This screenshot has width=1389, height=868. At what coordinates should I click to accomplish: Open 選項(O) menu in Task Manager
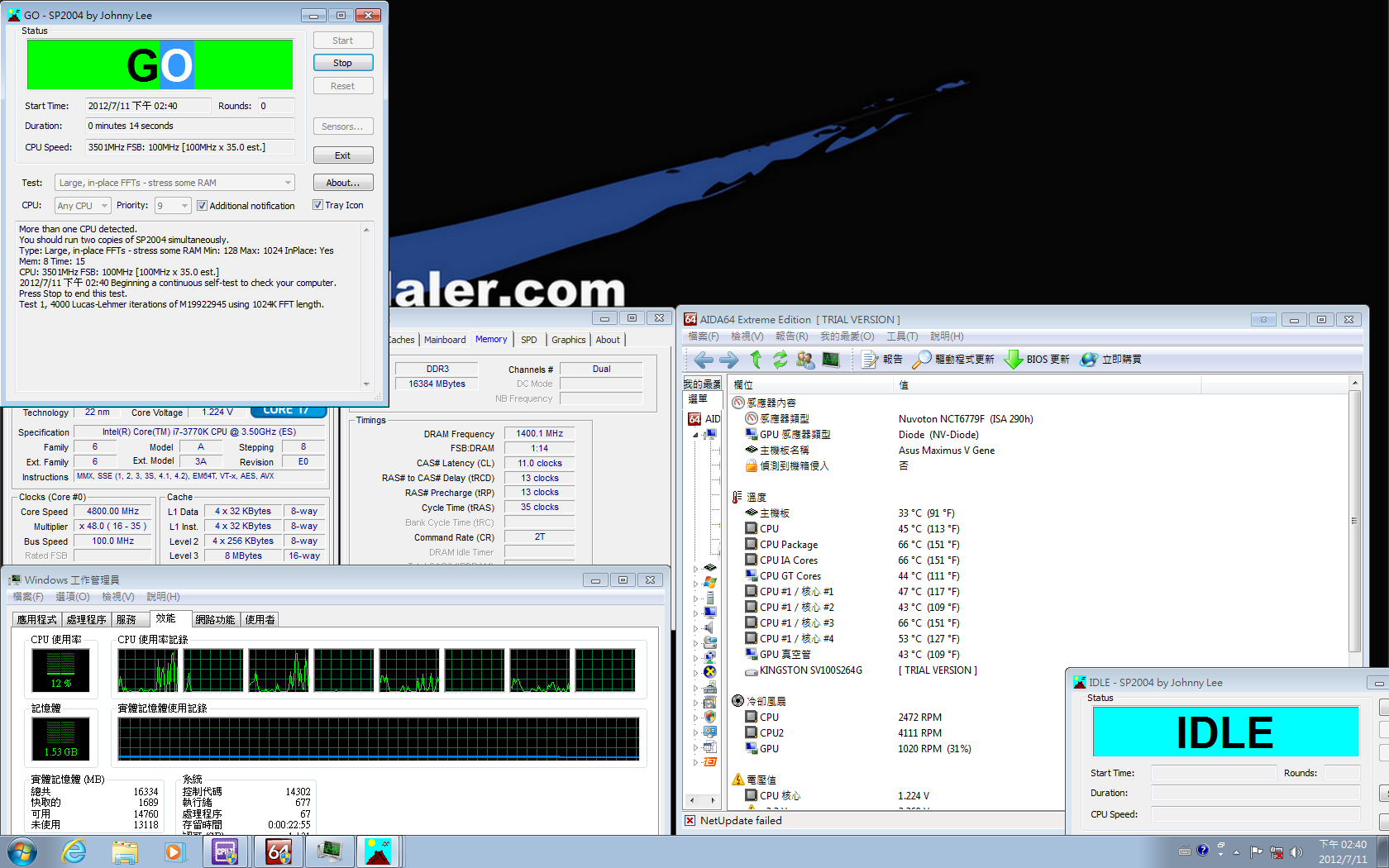tap(72, 597)
